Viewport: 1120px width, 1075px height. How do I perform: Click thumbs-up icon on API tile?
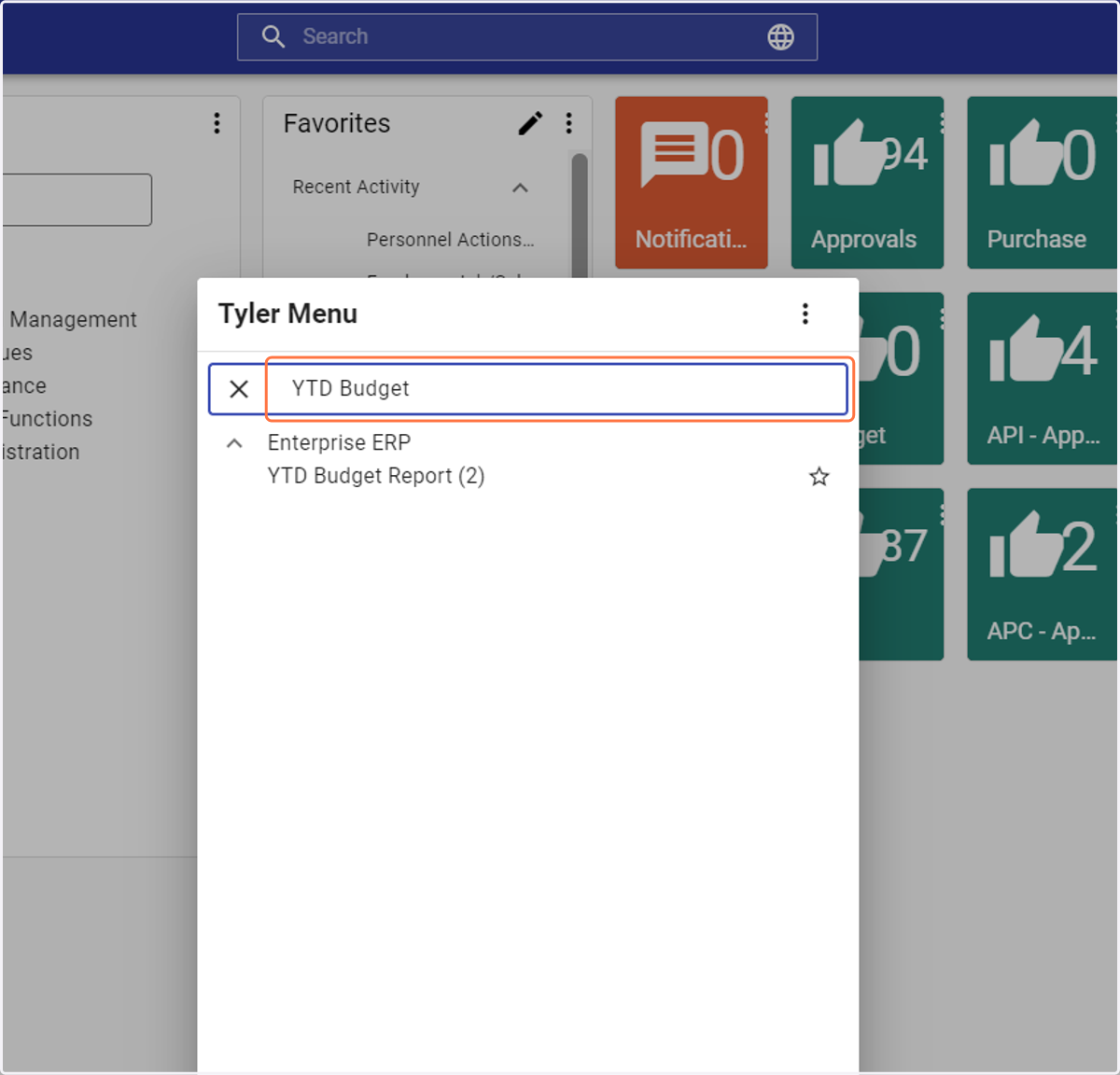(1025, 349)
